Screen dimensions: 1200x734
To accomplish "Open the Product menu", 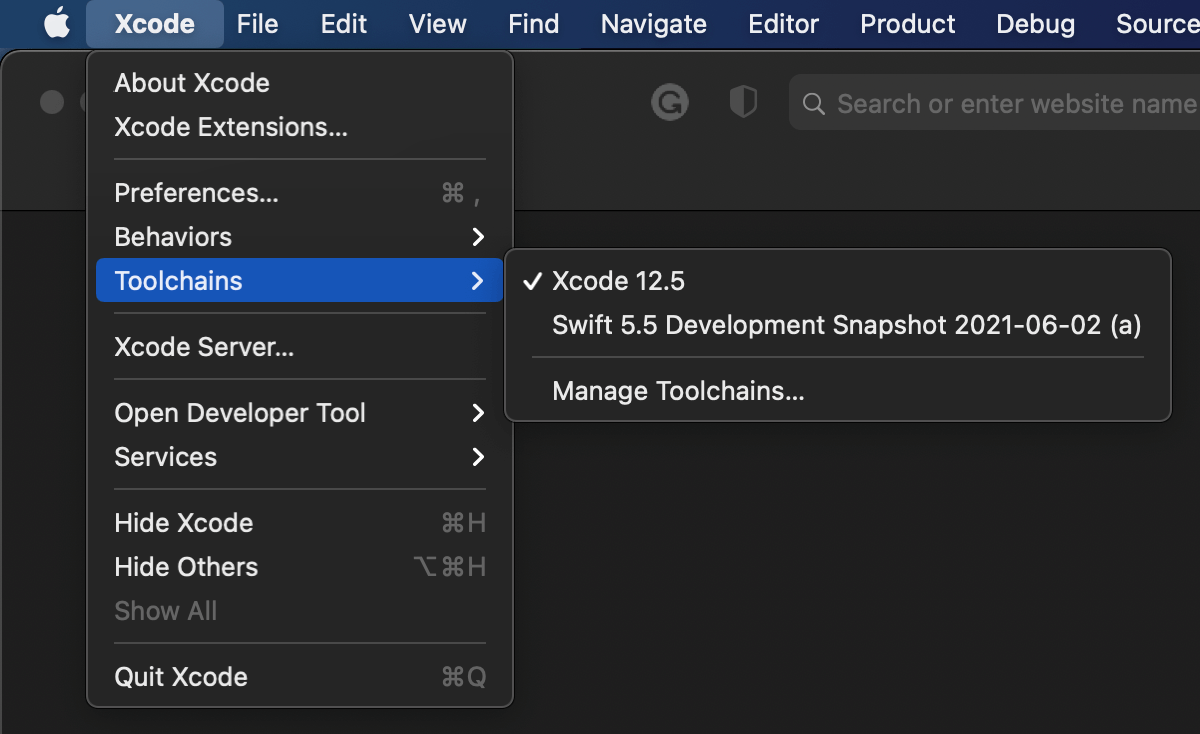I will tap(908, 24).
